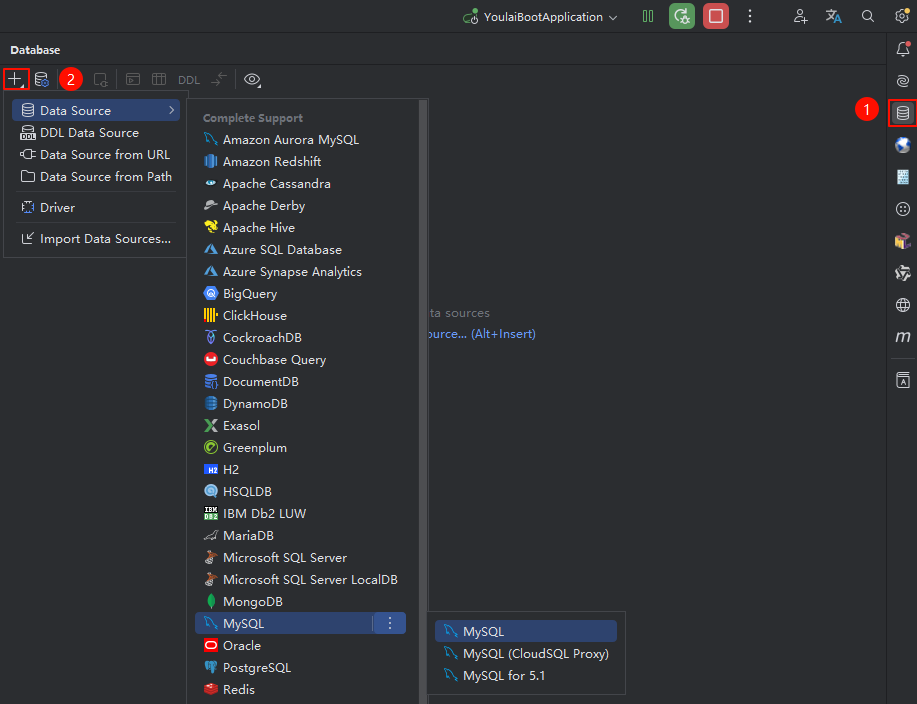Select Azure SQL Database

coord(301,250)
